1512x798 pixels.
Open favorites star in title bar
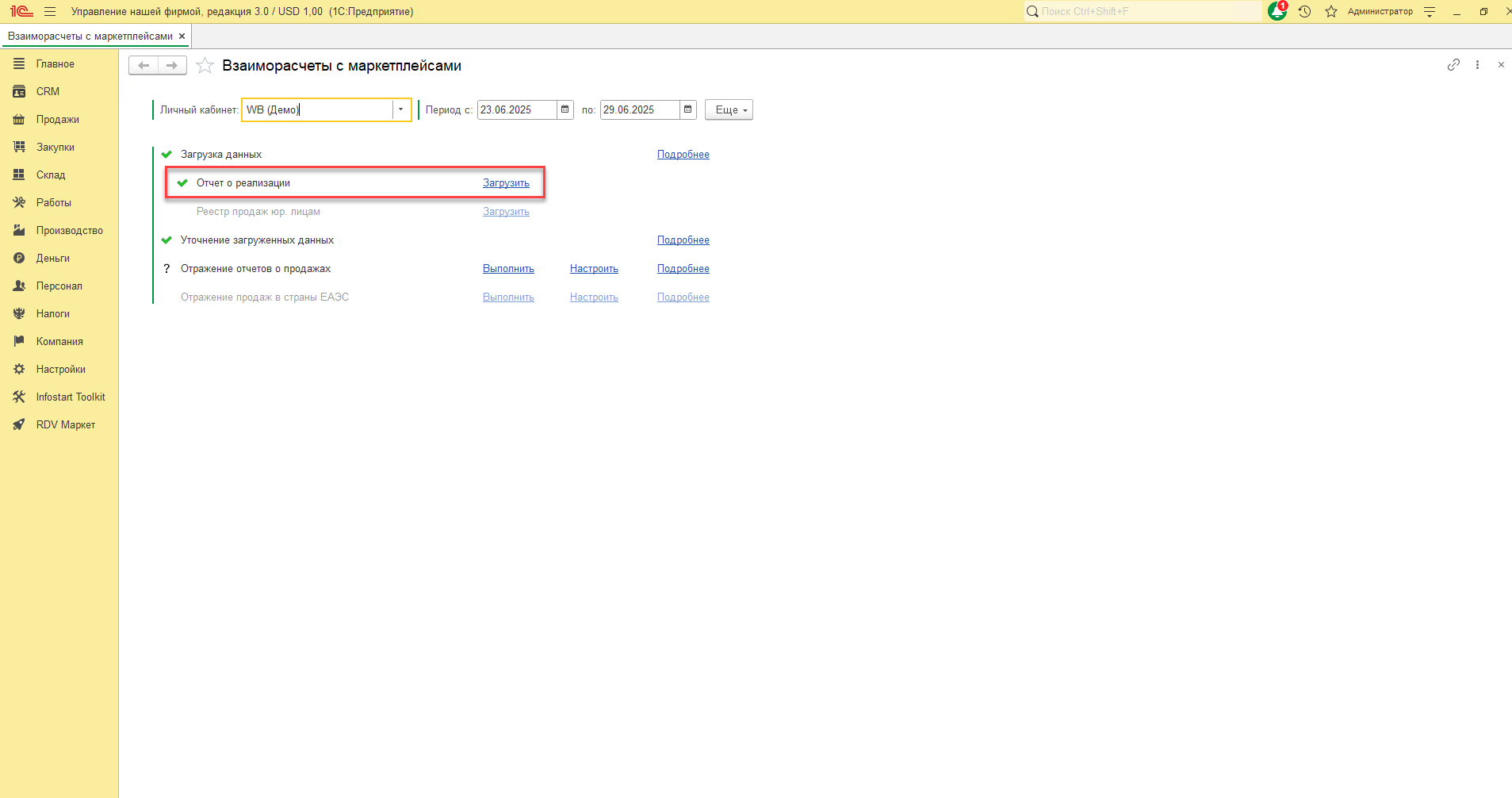coord(1331,12)
